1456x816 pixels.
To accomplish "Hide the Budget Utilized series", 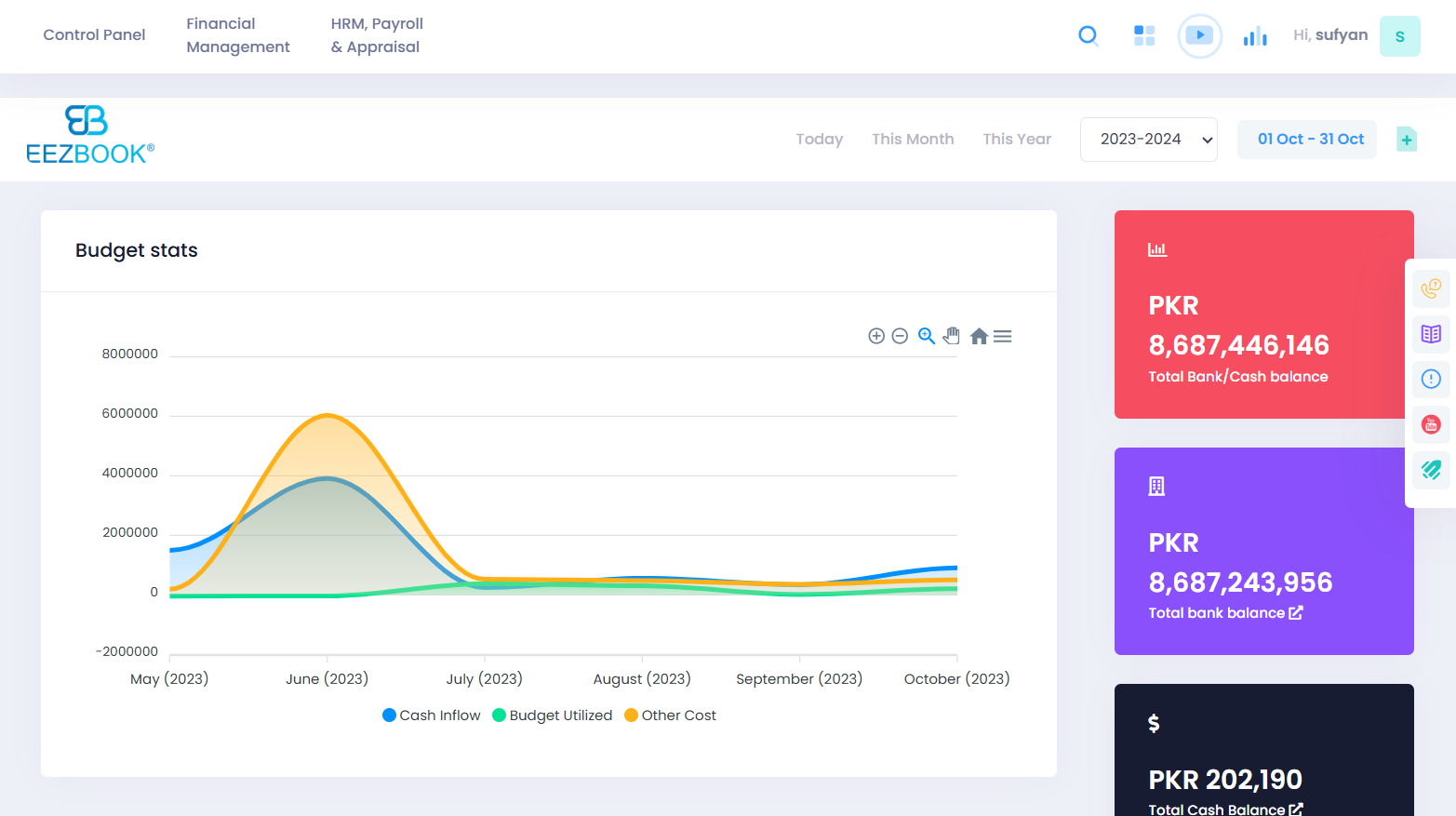I will 552,715.
